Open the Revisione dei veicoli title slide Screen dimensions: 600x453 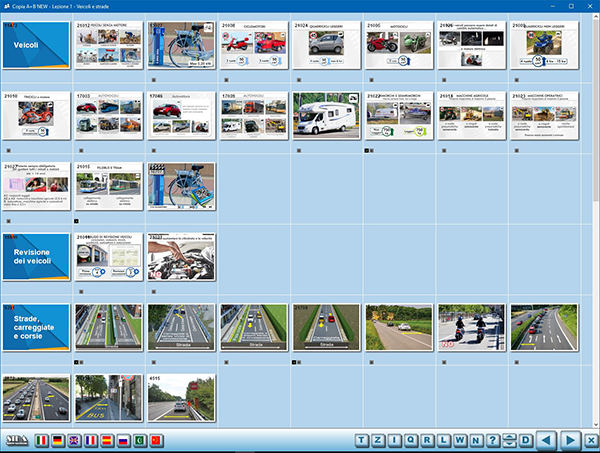click(x=36, y=257)
